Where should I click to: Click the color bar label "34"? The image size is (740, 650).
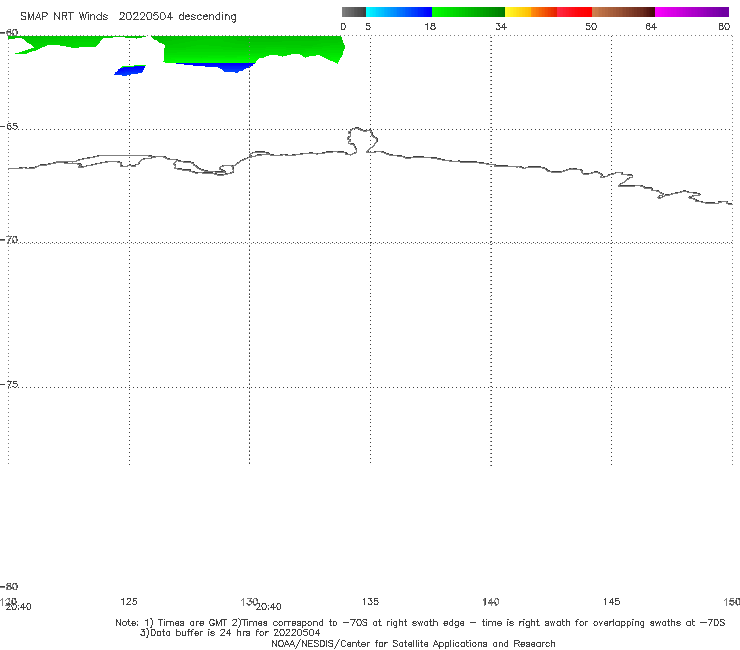coord(501,27)
